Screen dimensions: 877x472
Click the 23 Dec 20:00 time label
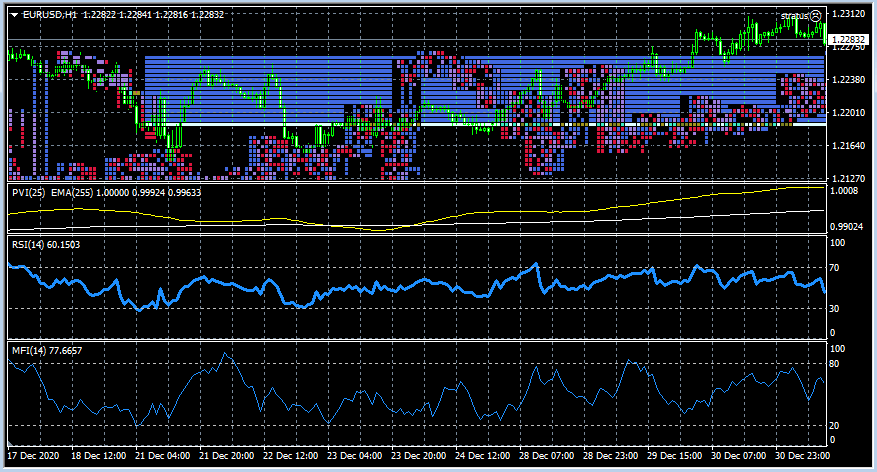[x=419, y=456]
